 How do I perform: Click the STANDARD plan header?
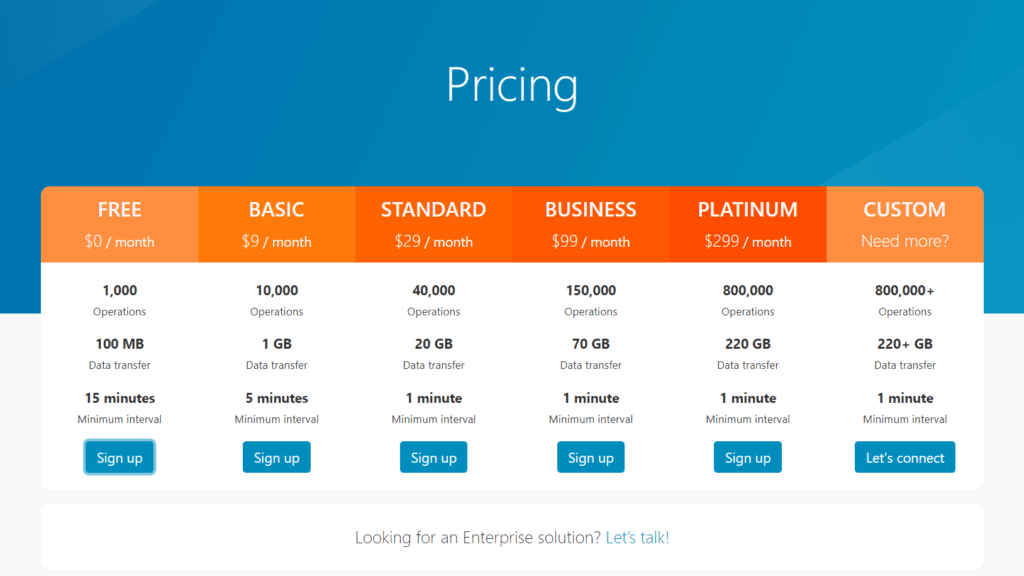coord(433,210)
